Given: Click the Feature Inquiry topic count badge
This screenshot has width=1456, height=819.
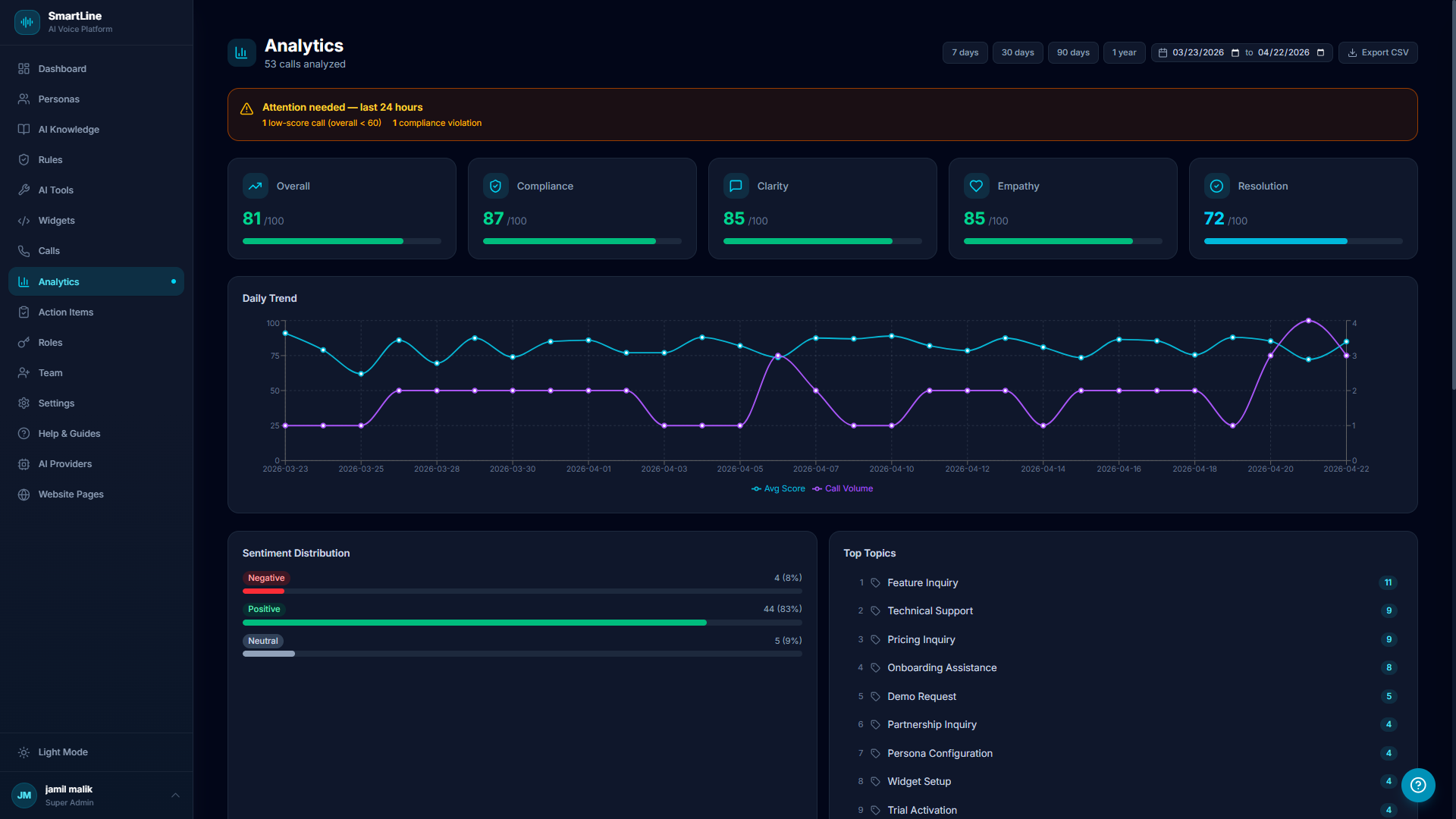Looking at the screenshot, I should click(x=1389, y=582).
